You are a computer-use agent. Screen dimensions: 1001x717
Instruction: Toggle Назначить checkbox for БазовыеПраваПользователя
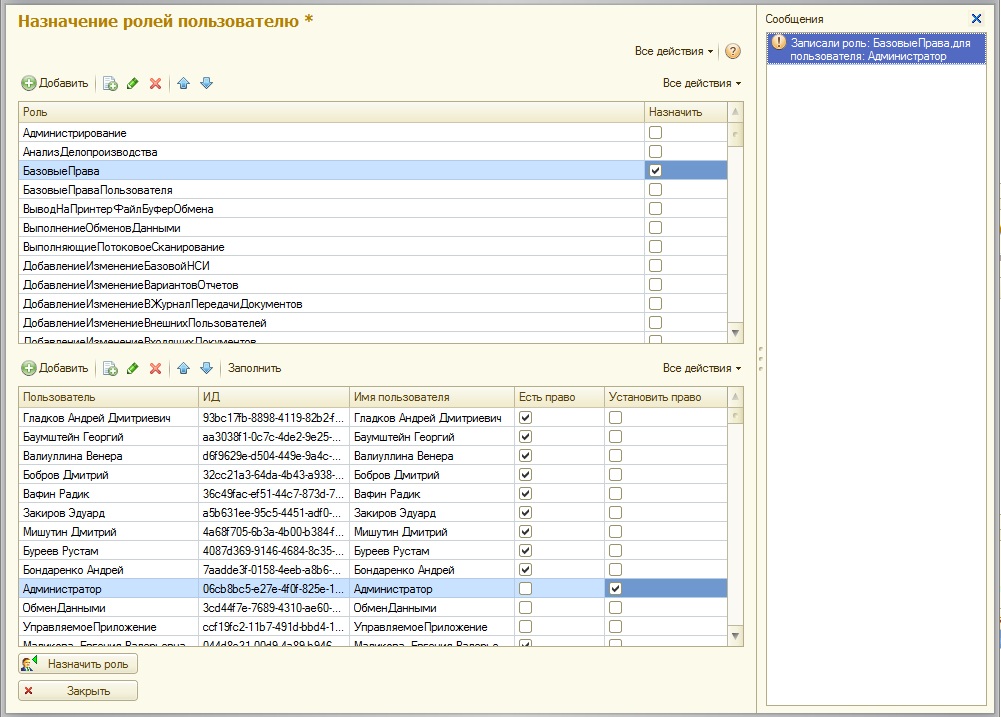pyautogui.click(x=656, y=190)
